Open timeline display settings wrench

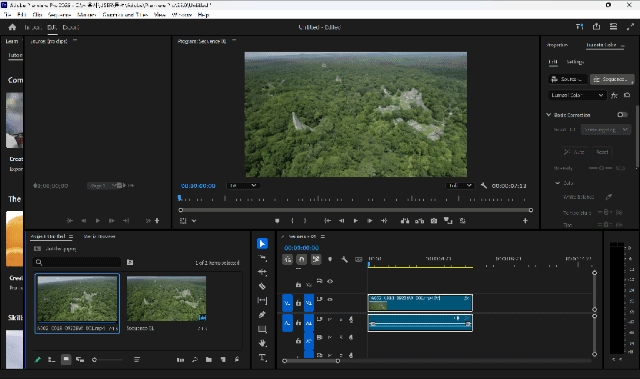[344, 259]
